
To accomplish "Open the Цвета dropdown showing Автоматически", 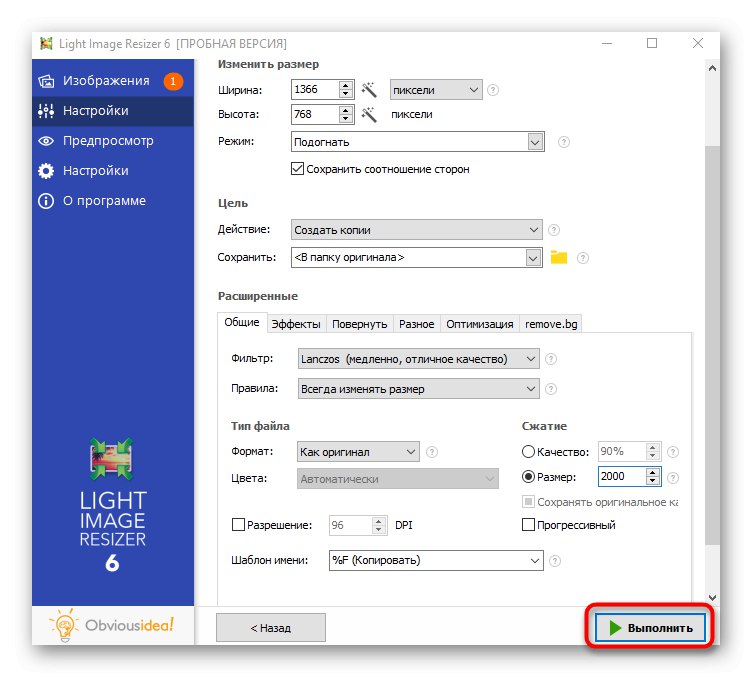I will (398, 479).
